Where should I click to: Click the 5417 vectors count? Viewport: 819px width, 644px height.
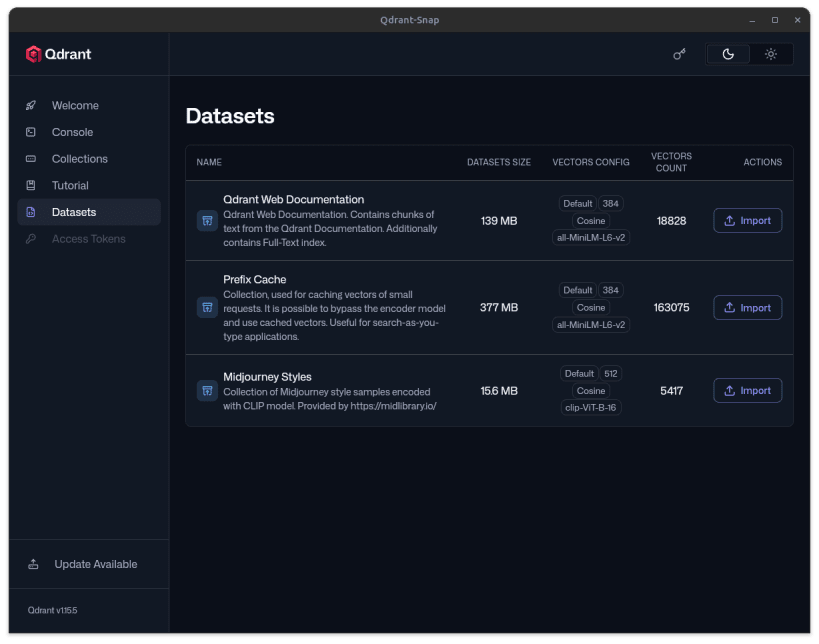click(671, 391)
